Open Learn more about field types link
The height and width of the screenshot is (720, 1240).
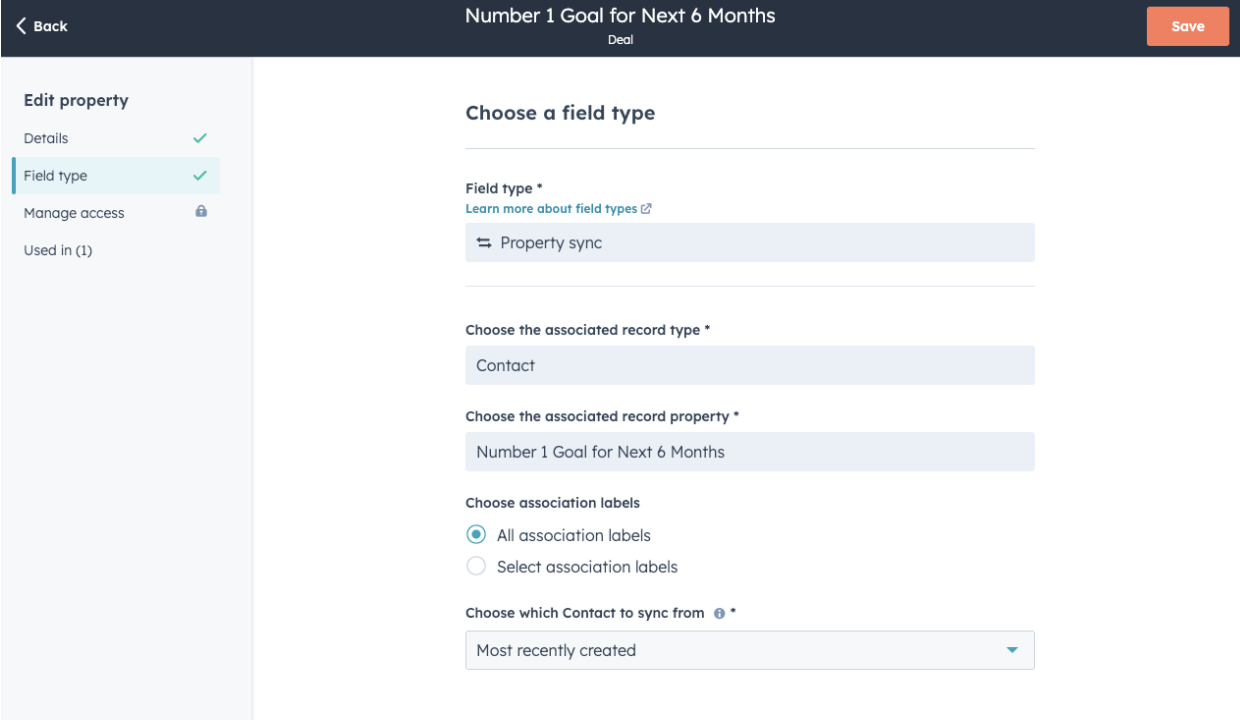pyautogui.click(x=551, y=209)
